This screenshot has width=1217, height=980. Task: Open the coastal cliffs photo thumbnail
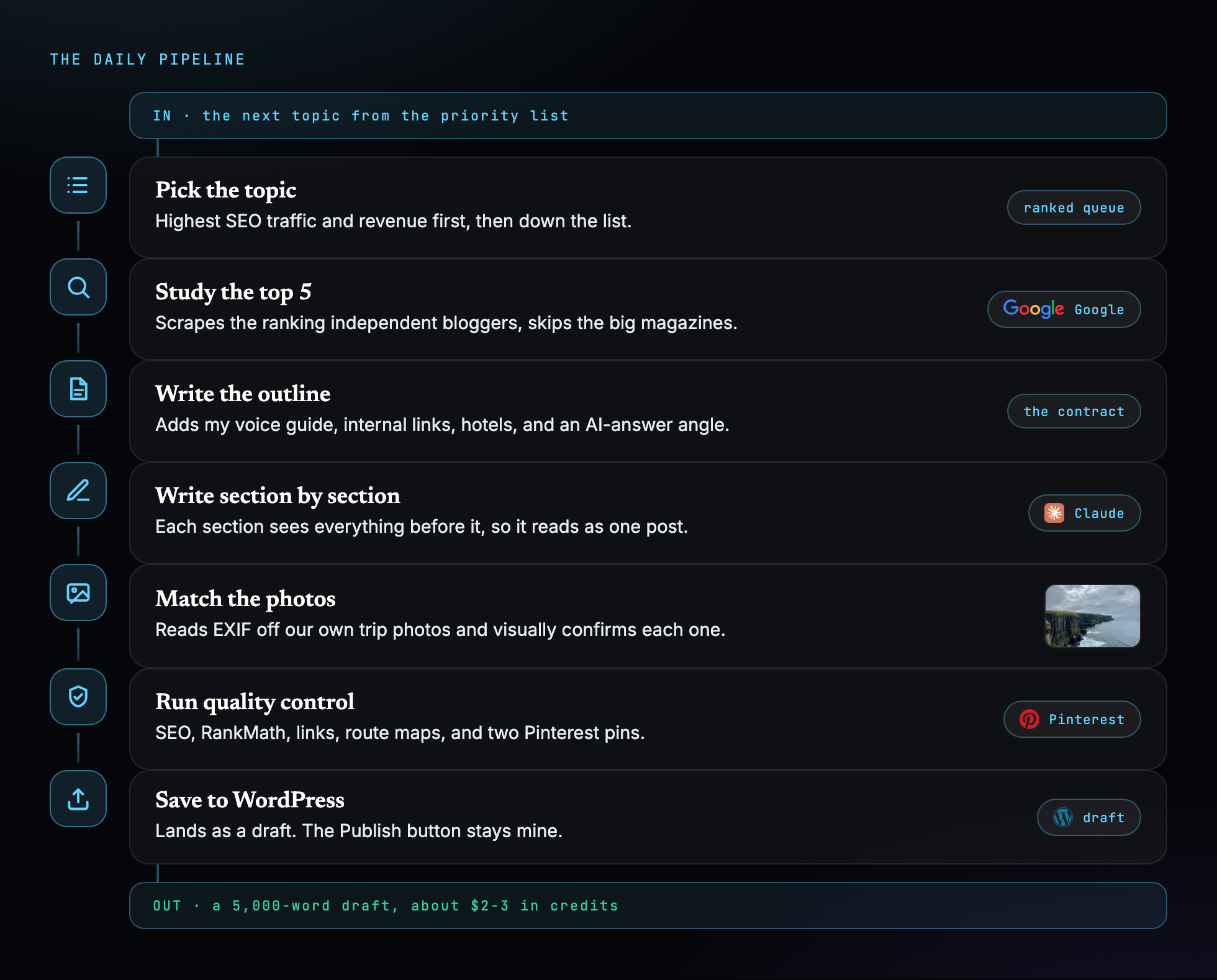pyautogui.click(x=1093, y=616)
